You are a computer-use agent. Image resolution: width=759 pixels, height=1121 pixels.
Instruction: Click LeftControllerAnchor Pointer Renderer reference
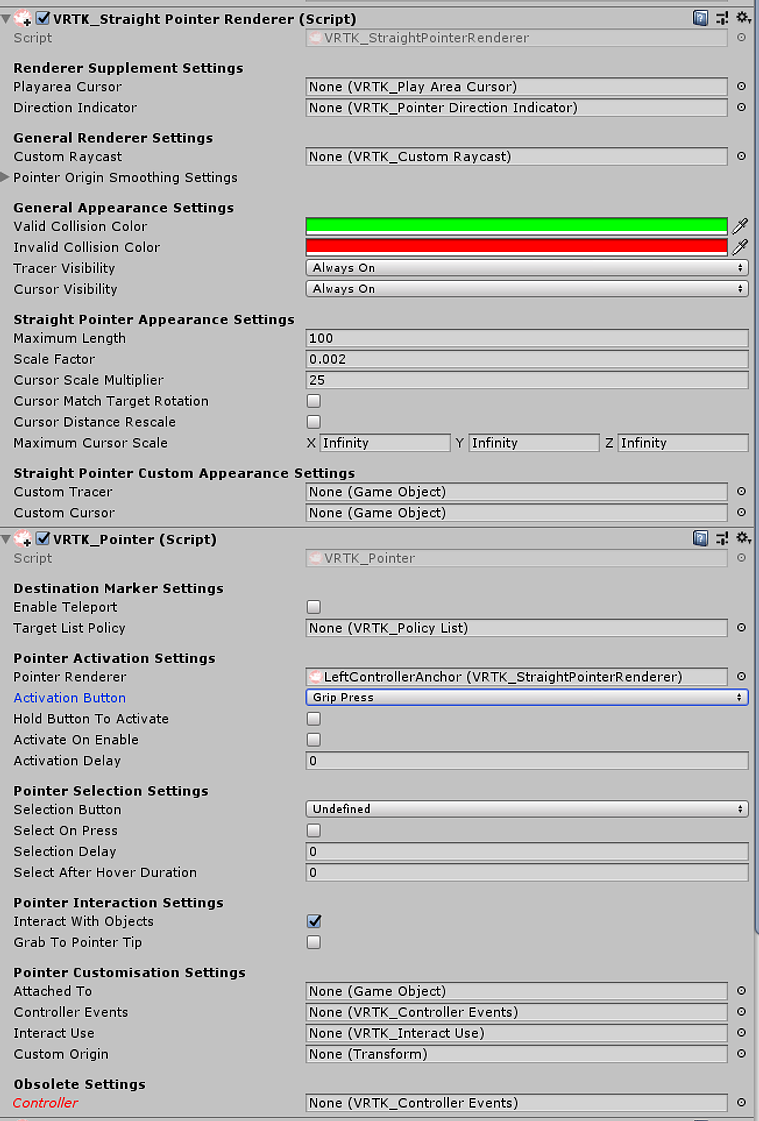point(516,676)
